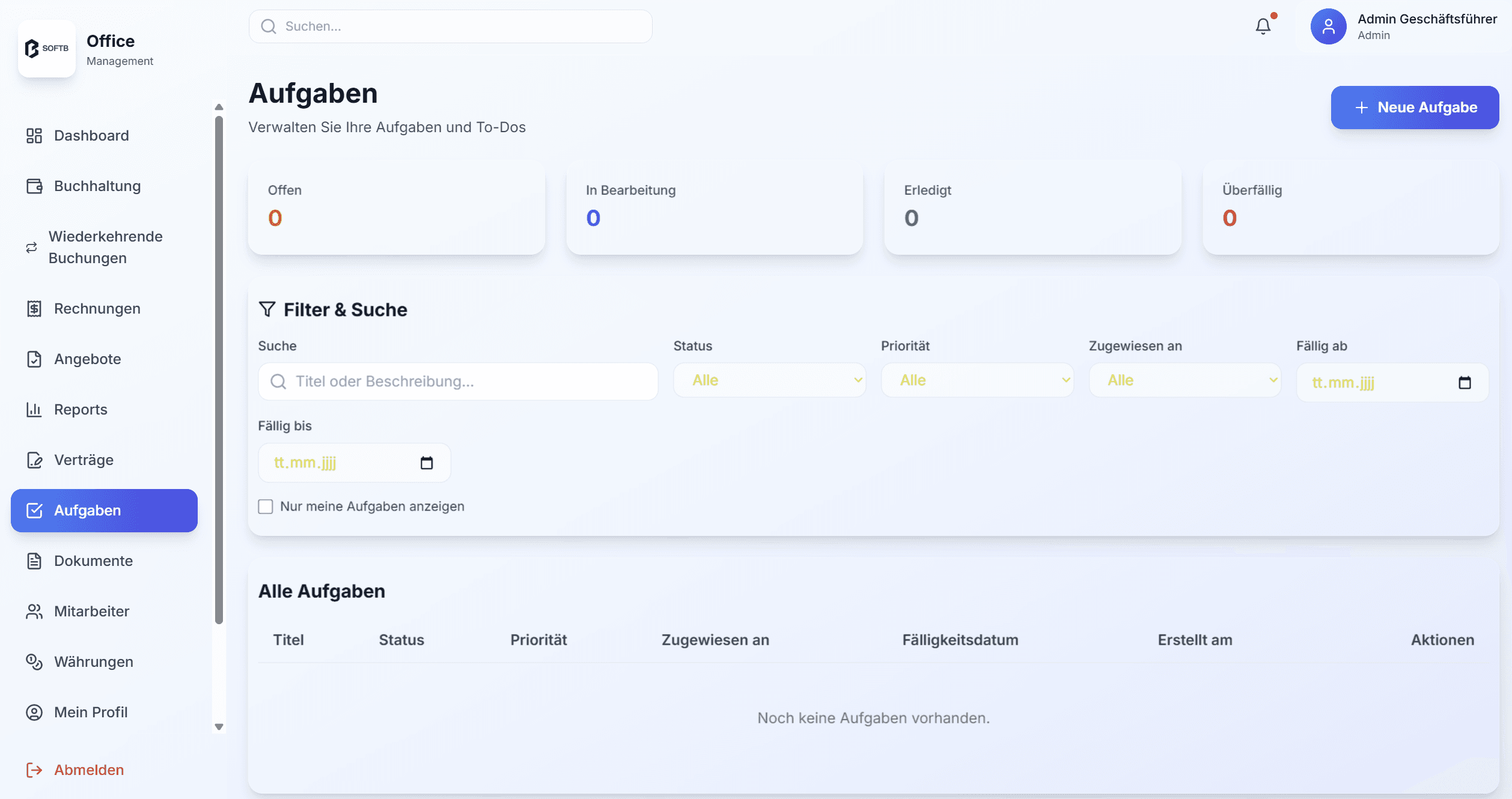
Task: Click the notification bell icon
Action: (x=1263, y=26)
